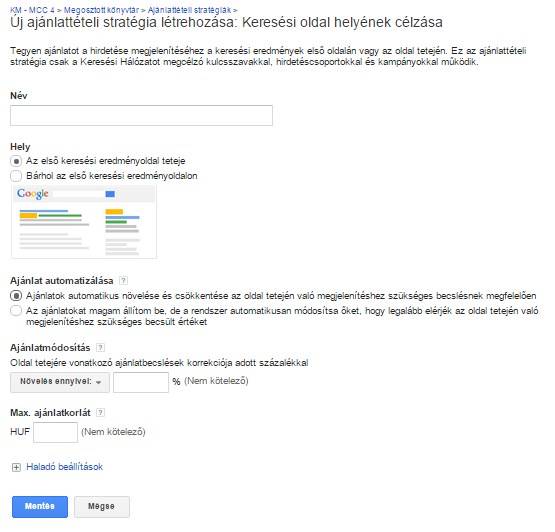Viewport: 555px width, 532px height.
Task: Click blue search button in preview image
Action: (x=110, y=194)
